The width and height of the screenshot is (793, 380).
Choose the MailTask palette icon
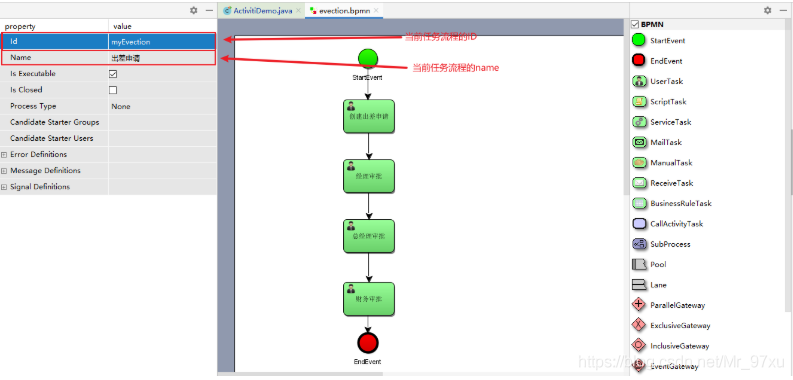pos(639,142)
